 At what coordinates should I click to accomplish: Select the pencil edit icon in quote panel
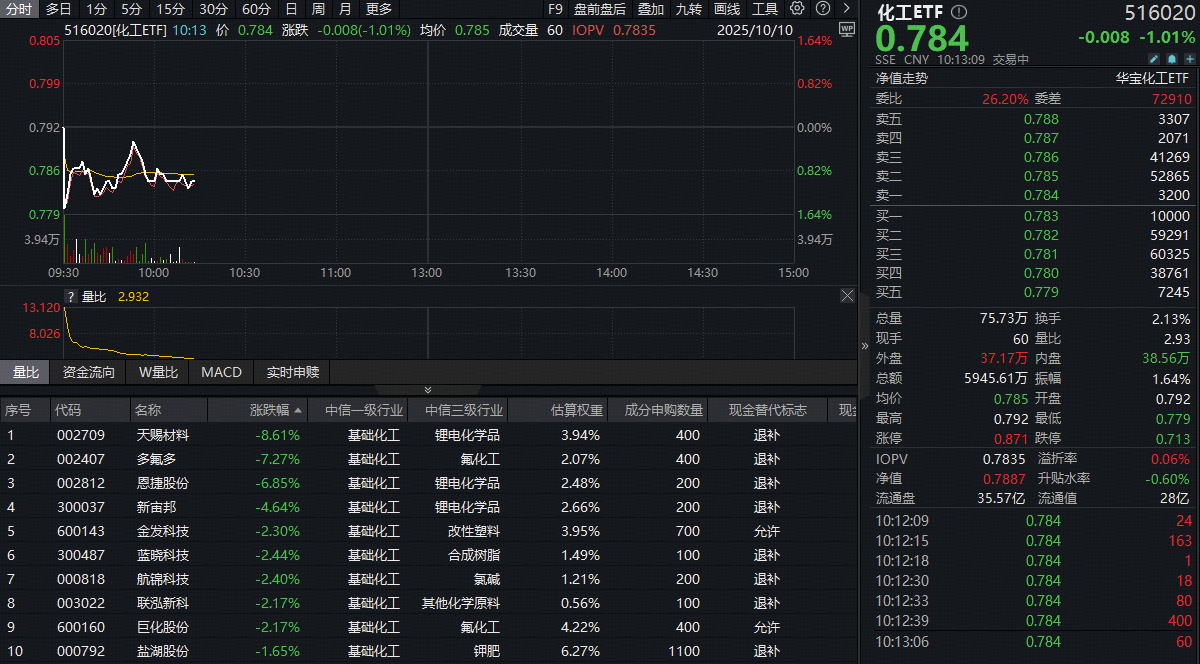click(1154, 59)
